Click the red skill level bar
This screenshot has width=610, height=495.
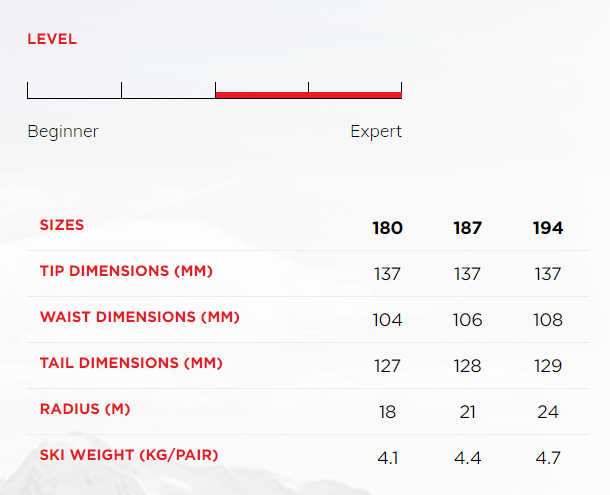pyautogui.click(x=308, y=95)
